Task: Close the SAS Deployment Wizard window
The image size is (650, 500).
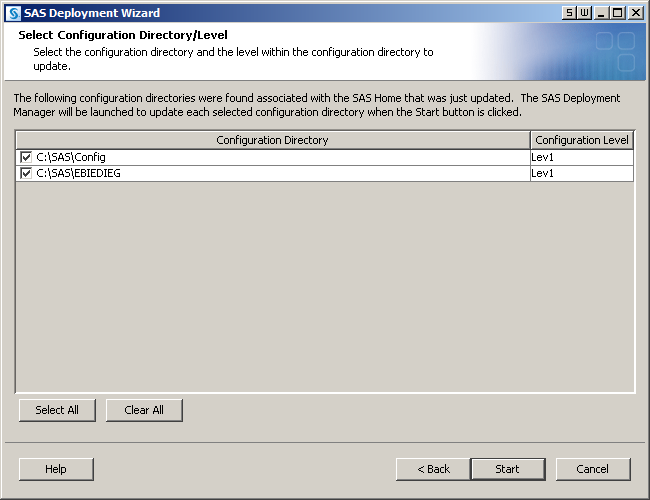Action: [635, 13]
